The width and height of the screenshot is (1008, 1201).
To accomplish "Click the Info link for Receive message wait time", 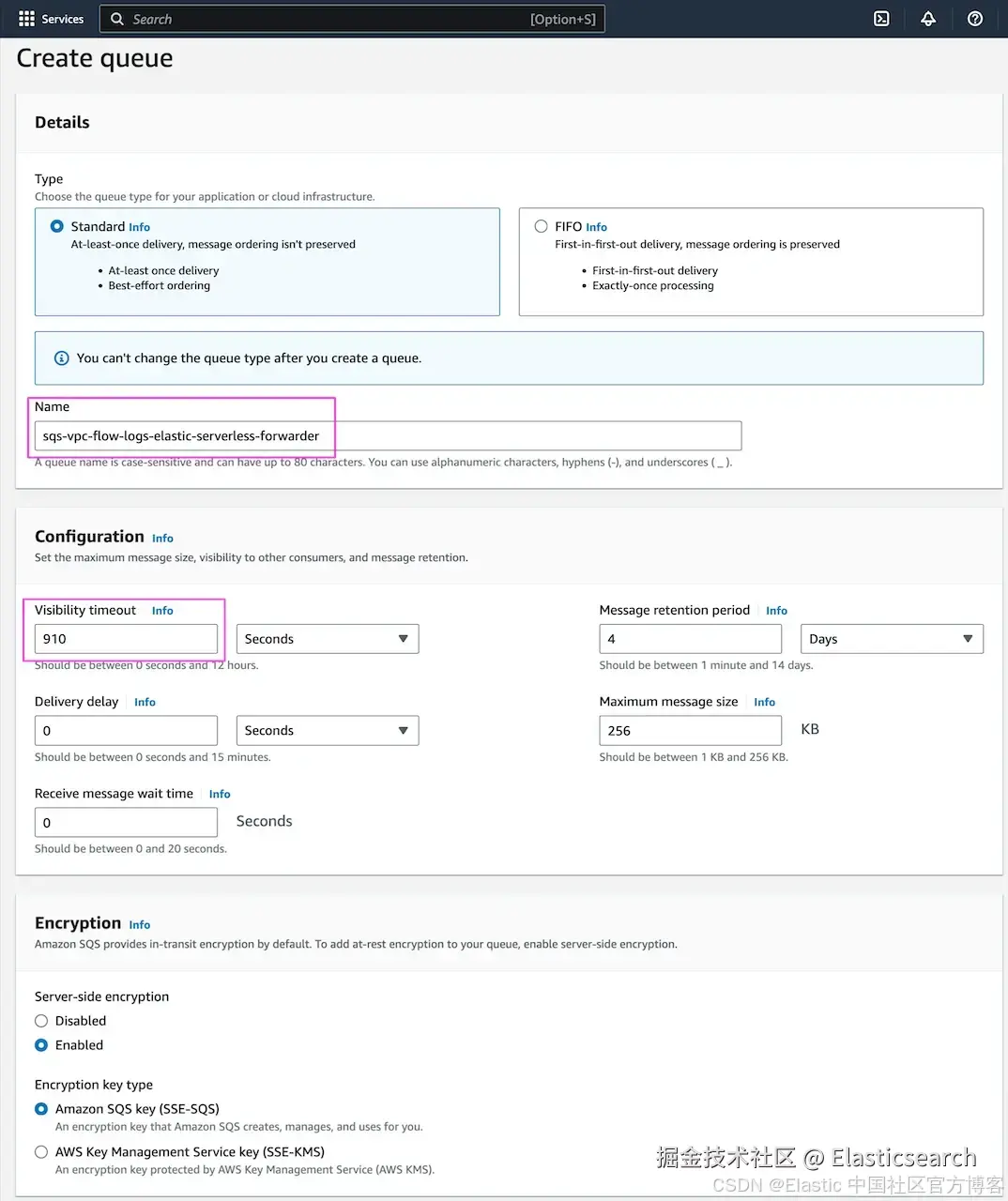I will pyautogui.click(x=220, y=794).
